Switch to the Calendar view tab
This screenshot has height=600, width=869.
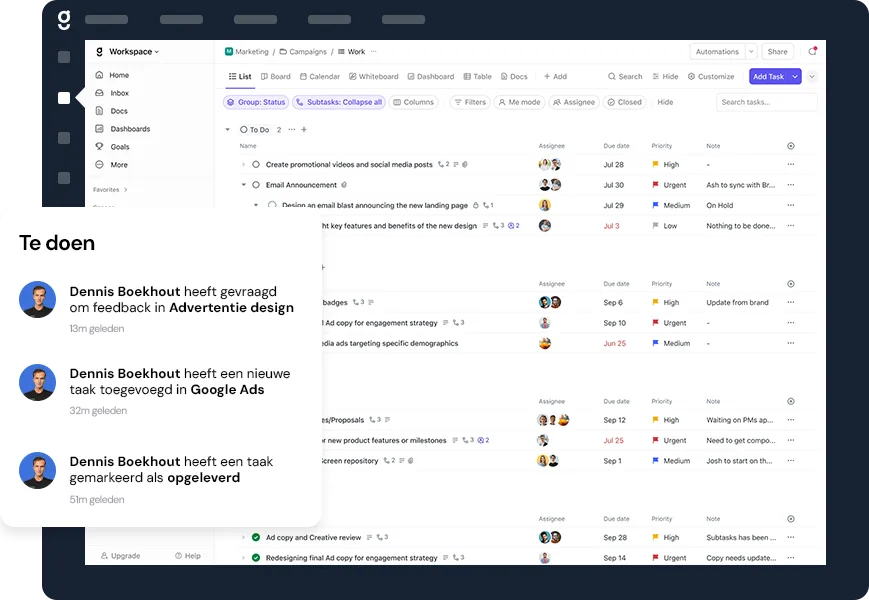tap(320, 76)
